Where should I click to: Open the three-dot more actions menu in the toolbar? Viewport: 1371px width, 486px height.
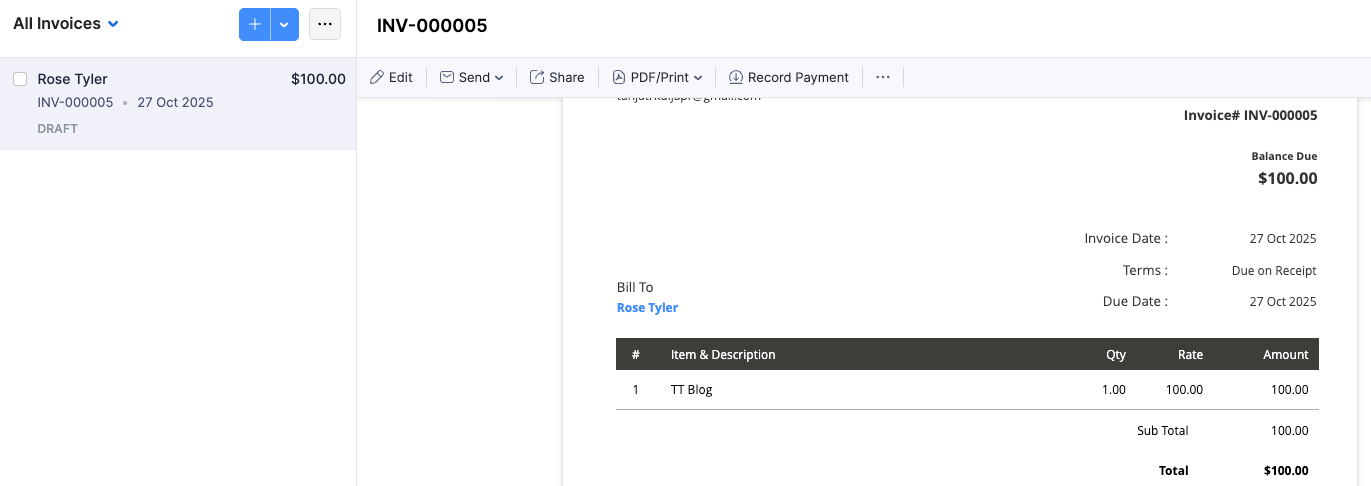pos(883,77)
